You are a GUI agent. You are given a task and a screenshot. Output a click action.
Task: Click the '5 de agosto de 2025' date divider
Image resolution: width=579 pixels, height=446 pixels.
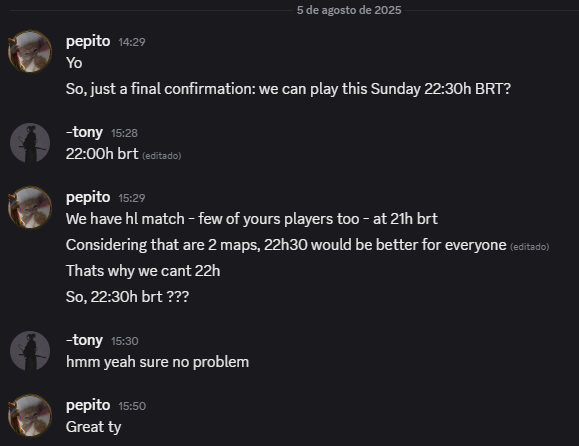pyautogui.click(x=349, y=10)
